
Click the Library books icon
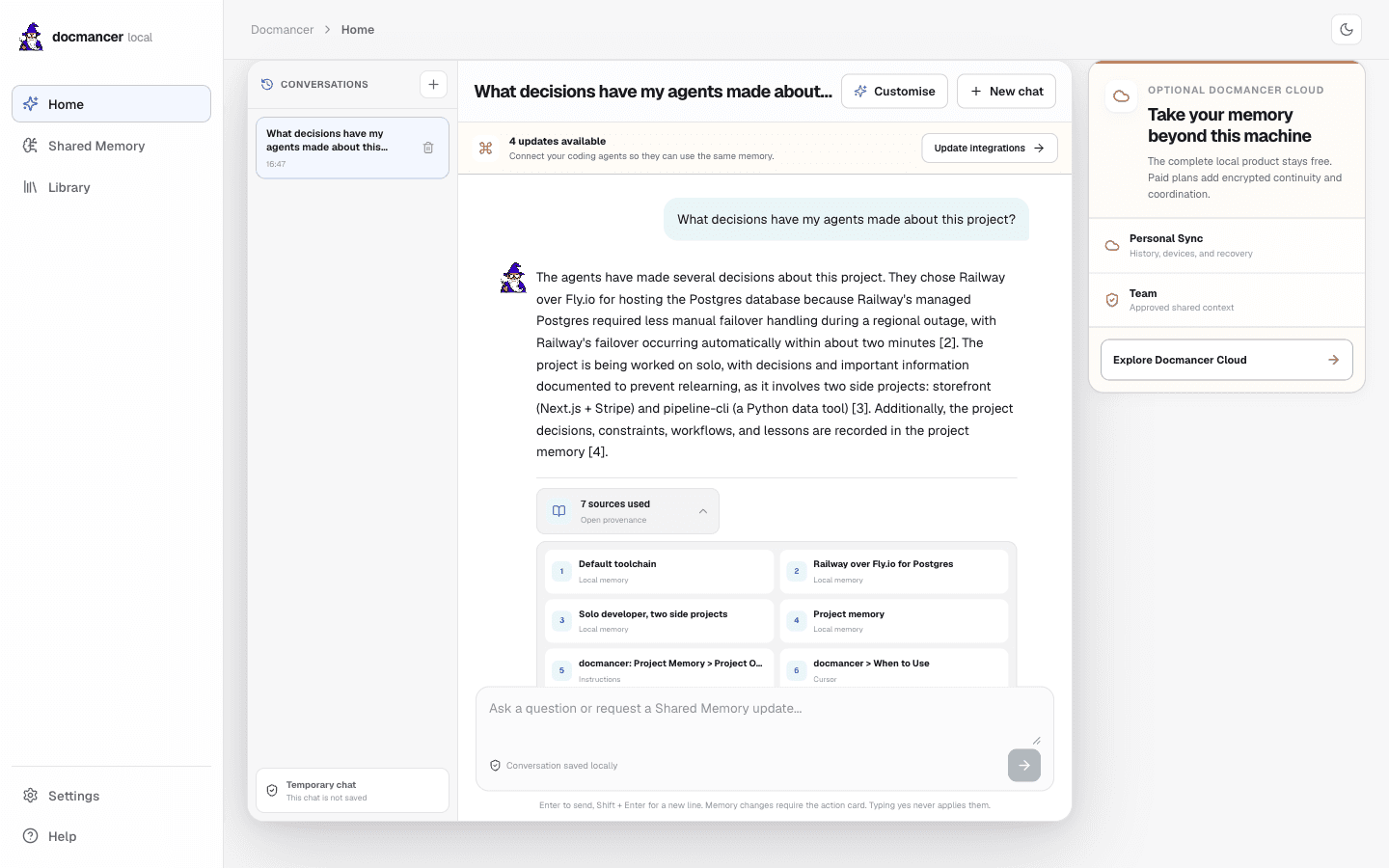point(31,187)
